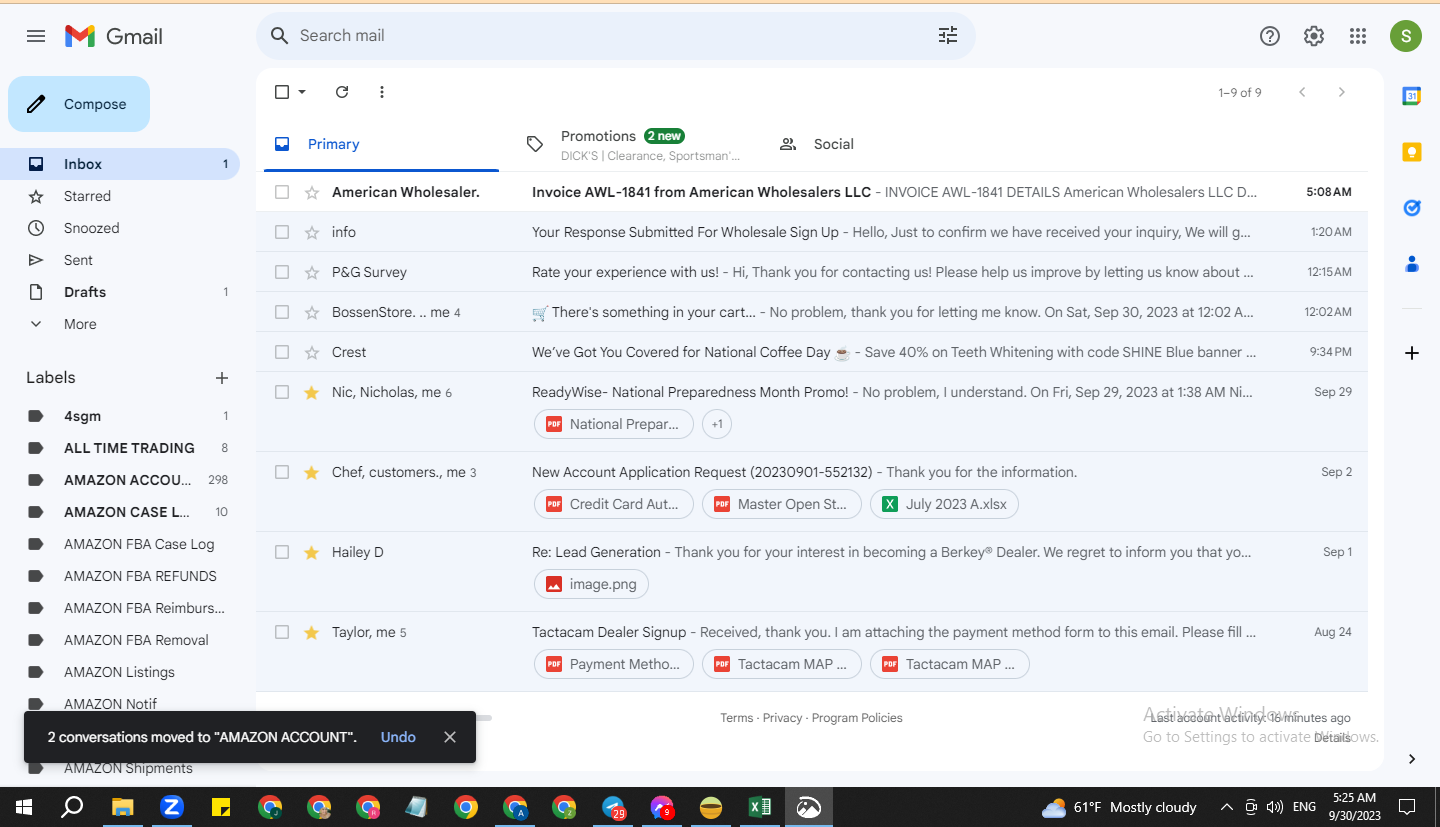Go to the newer page arrow
Screen dimensions: 1440x827
1302,92
